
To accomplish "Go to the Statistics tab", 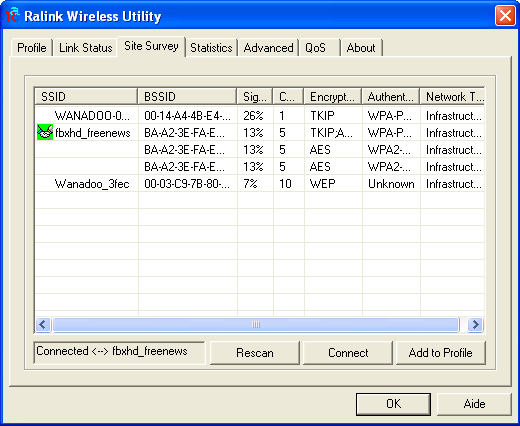I will pos(211,48).
